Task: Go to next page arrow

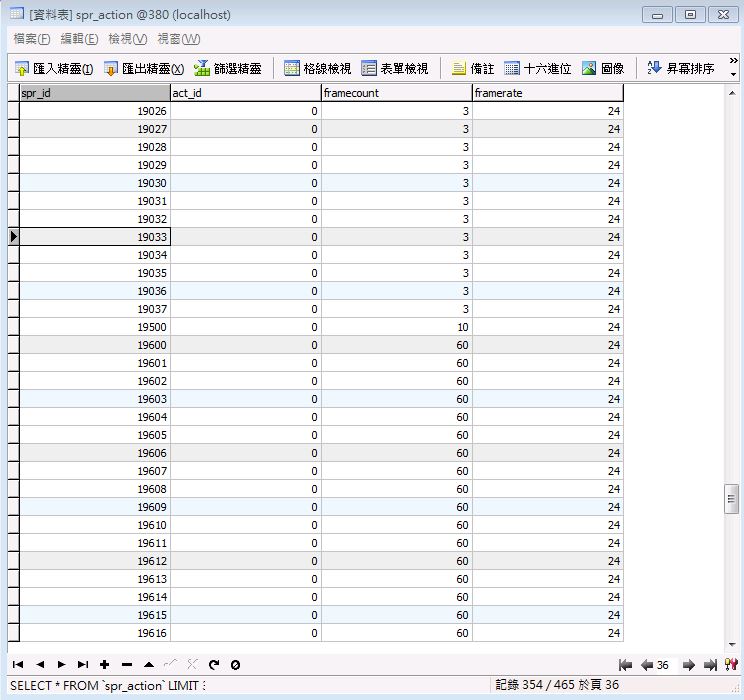Action: (x=688, y=665)
